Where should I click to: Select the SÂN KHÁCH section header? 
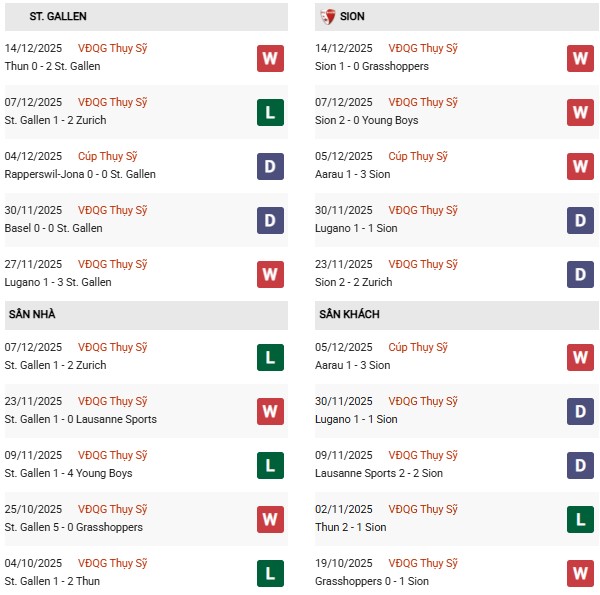click(x=350, y=315)
